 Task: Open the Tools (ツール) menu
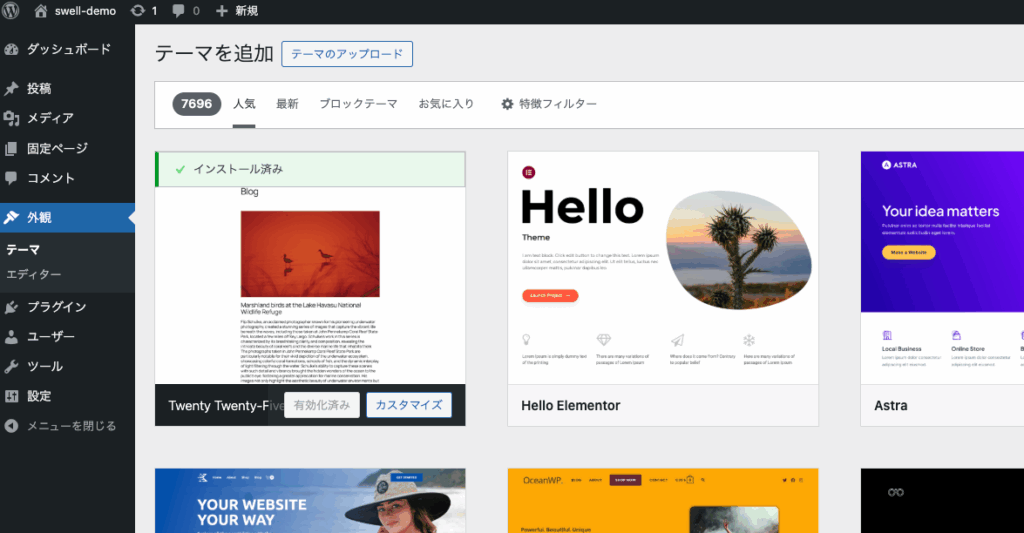pyautogui.click(x=44, y=366)
